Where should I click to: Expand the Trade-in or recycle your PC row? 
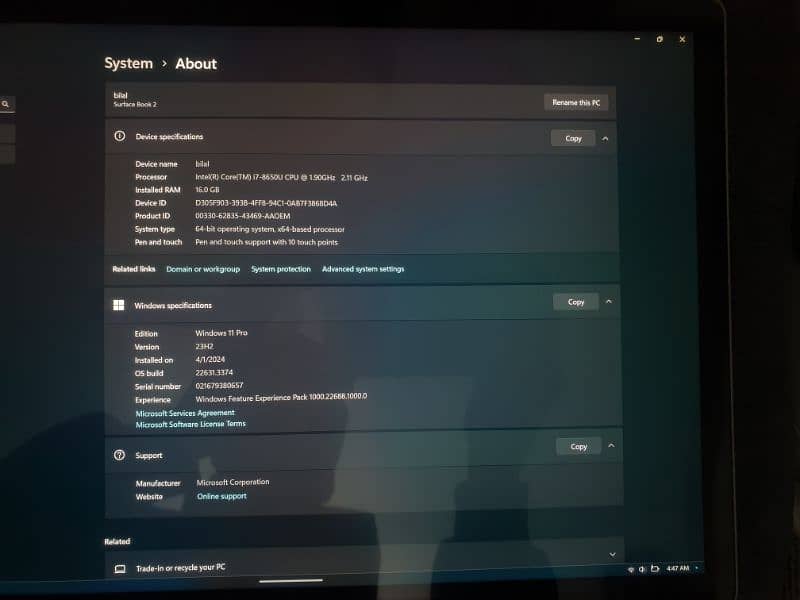tap(612, 553)
